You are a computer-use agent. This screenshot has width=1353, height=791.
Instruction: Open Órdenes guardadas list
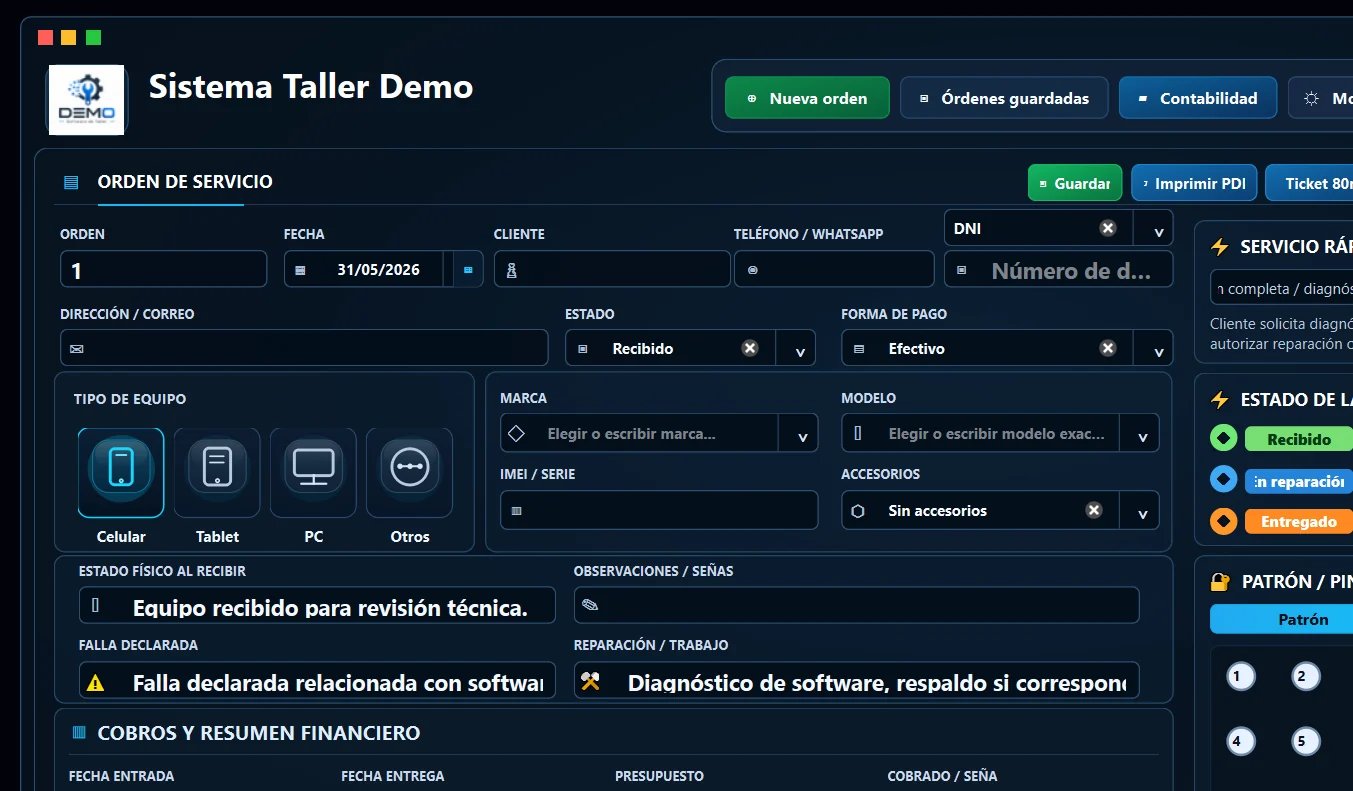(1004, 98)
